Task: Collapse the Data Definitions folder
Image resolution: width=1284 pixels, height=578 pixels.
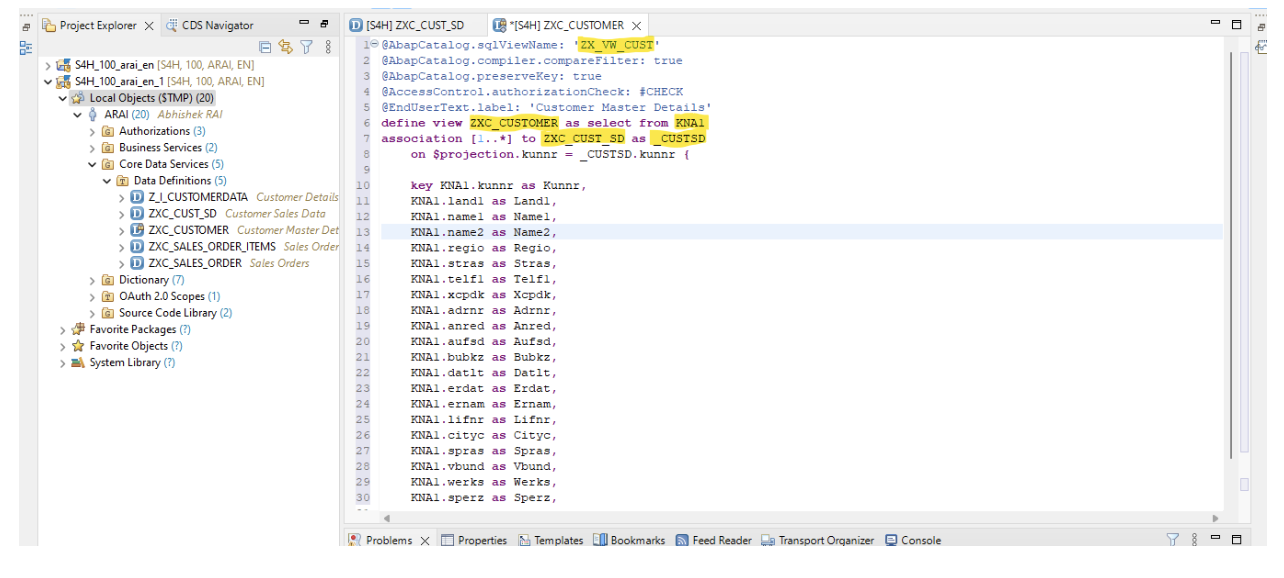Action: tap(107, 181)
